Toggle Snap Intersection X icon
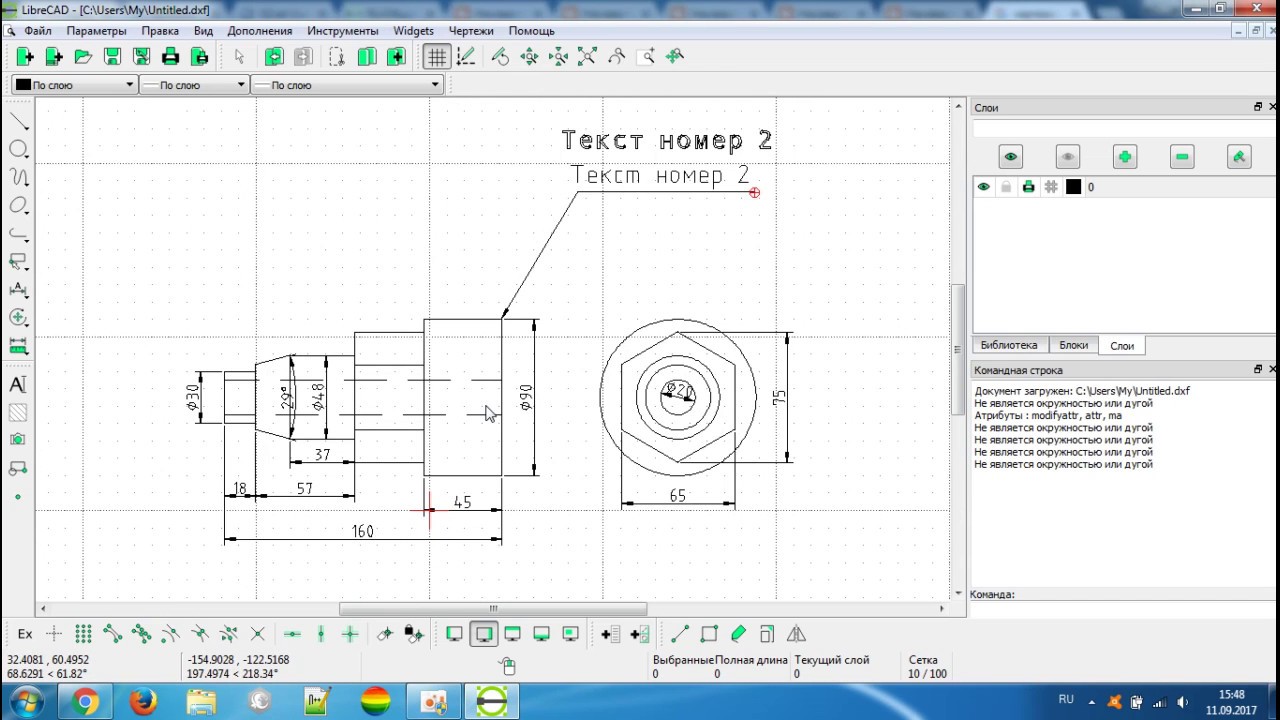 point(257,634)
